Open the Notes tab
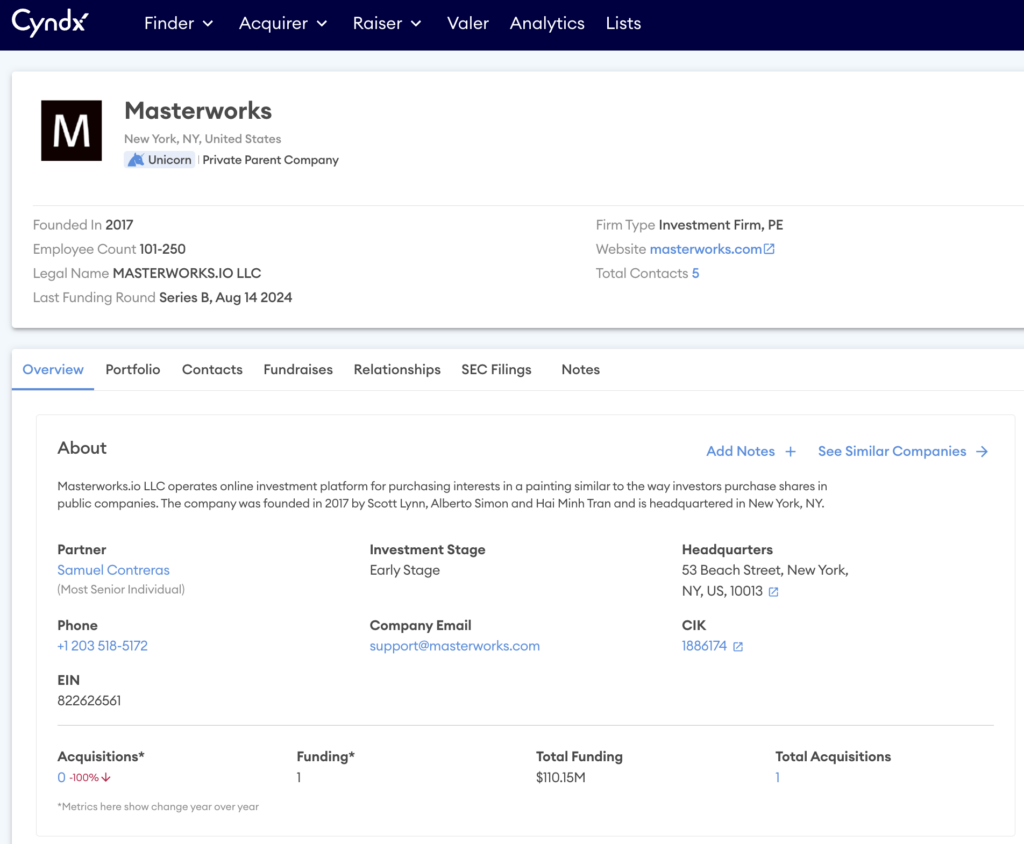This screenshot has height=844, width=1024. click(581, 370)
